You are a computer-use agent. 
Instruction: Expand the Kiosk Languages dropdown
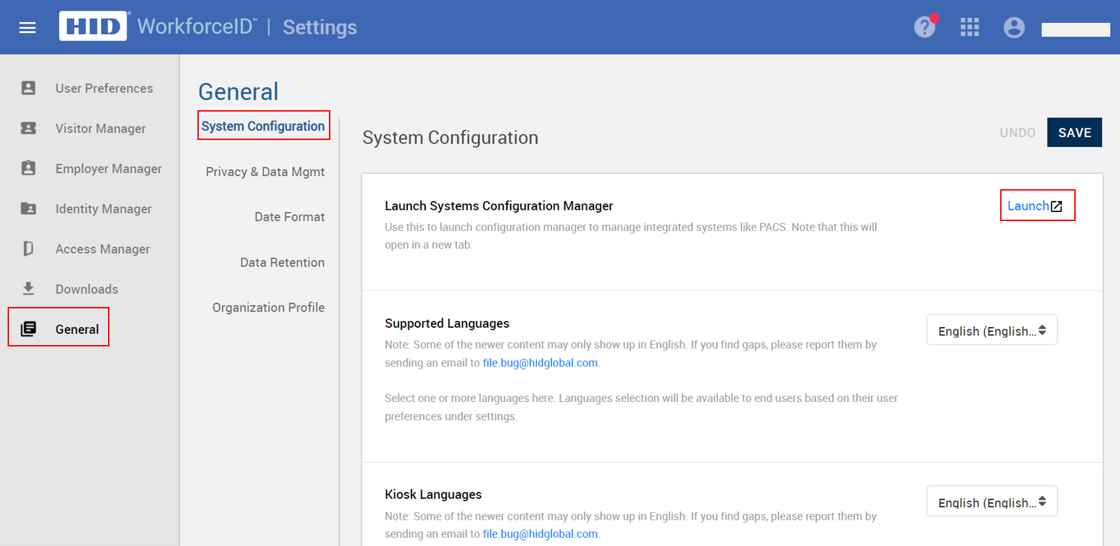(x=991, y=502)
